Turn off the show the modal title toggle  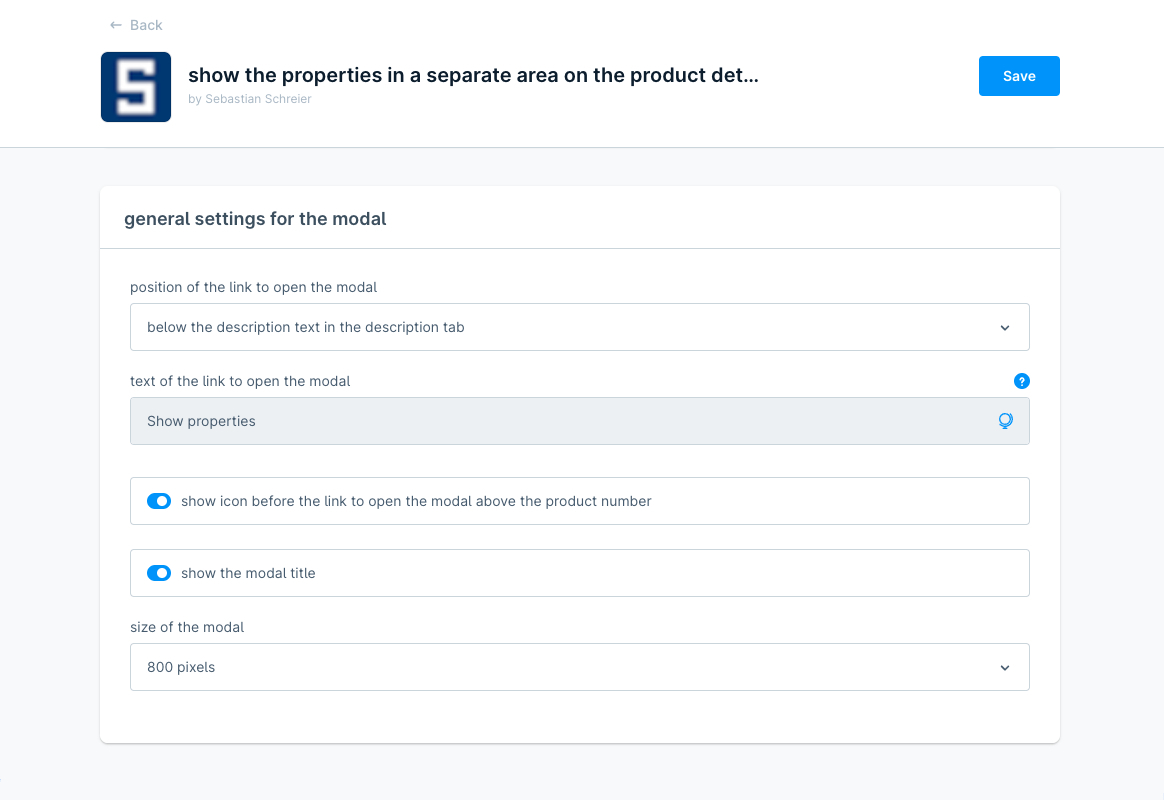click(159, 573)
